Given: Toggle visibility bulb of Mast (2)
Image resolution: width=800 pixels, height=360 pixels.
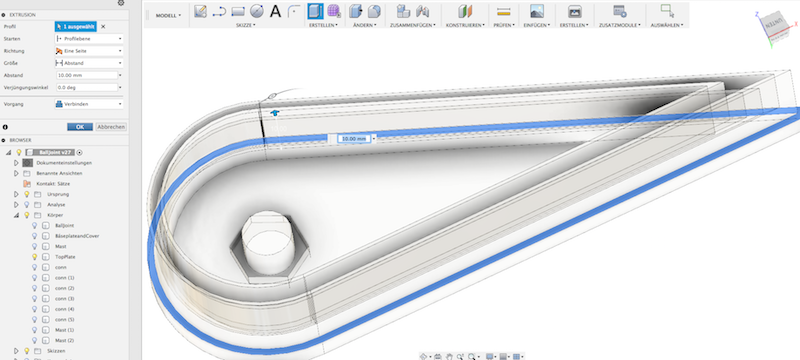Looking at the screenshot, I should pyautogui.click(x=35, y=340).
